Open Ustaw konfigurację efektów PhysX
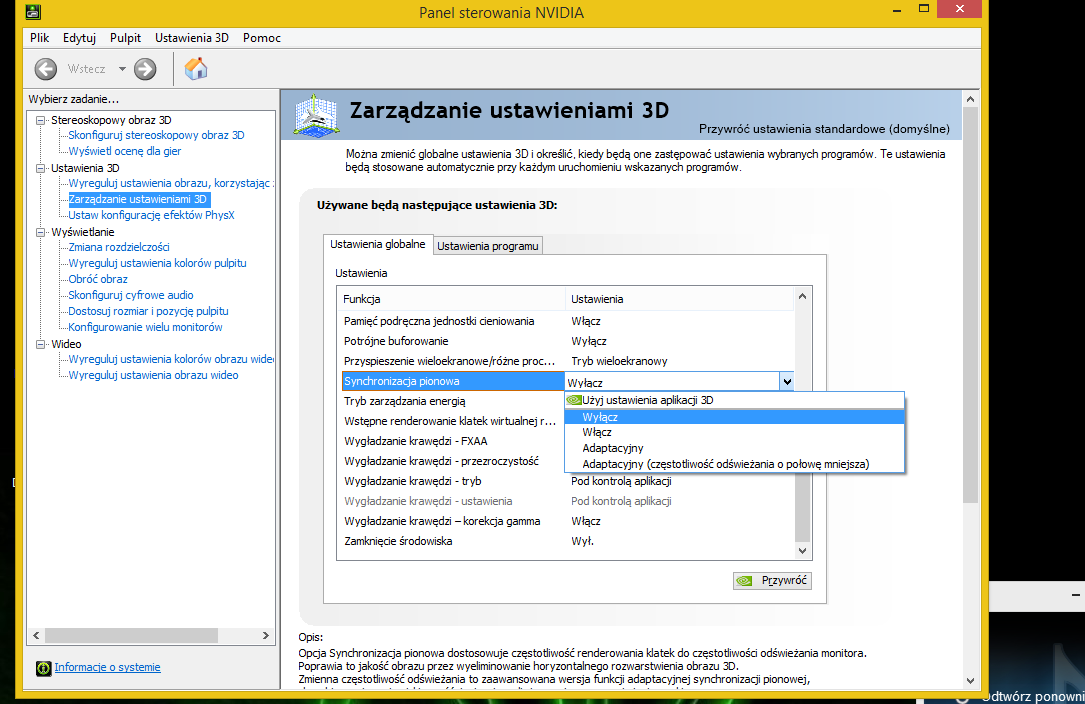 [152, 215]
